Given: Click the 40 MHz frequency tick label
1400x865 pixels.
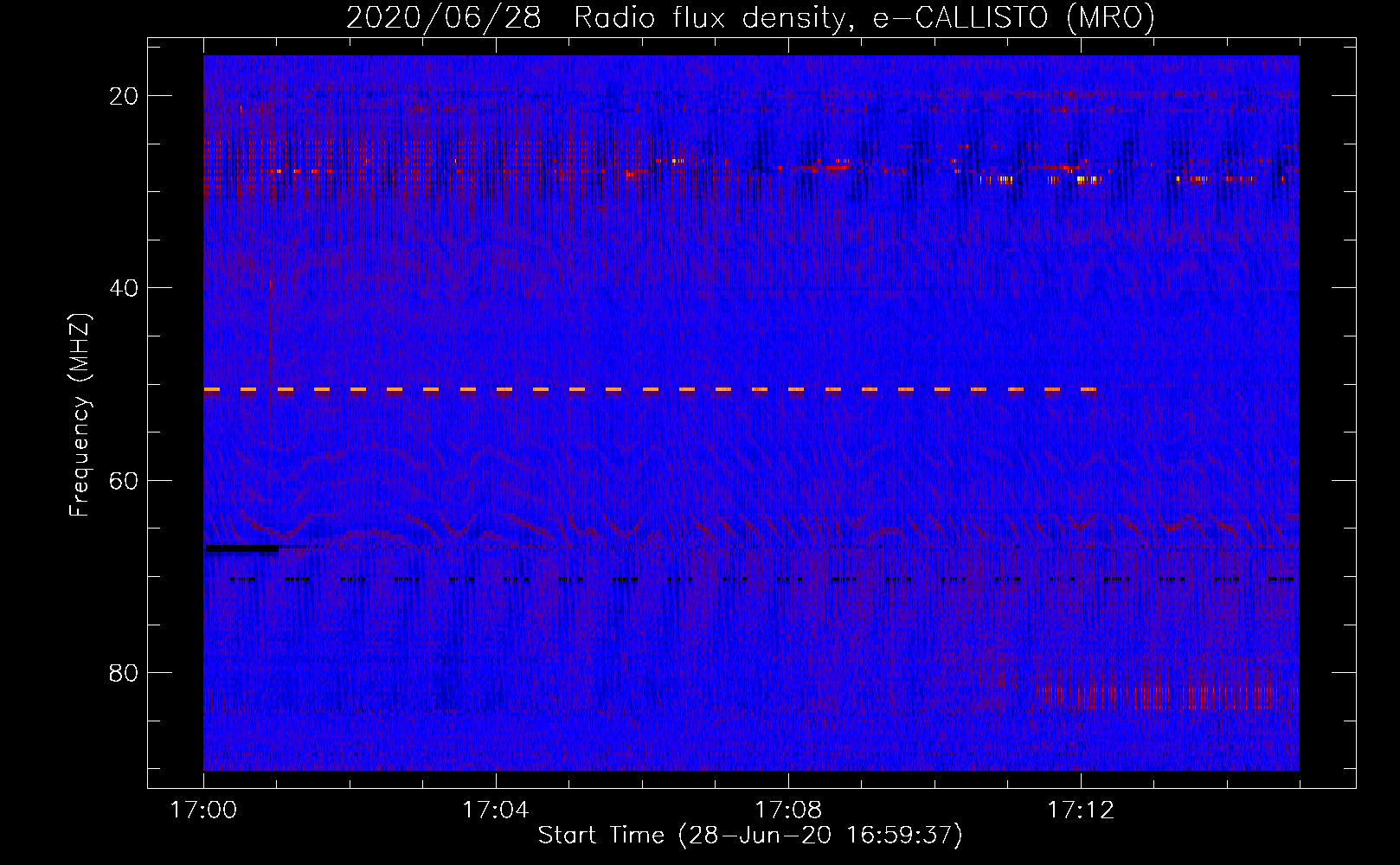Looking at the screenshot, I should coord(125,288).
